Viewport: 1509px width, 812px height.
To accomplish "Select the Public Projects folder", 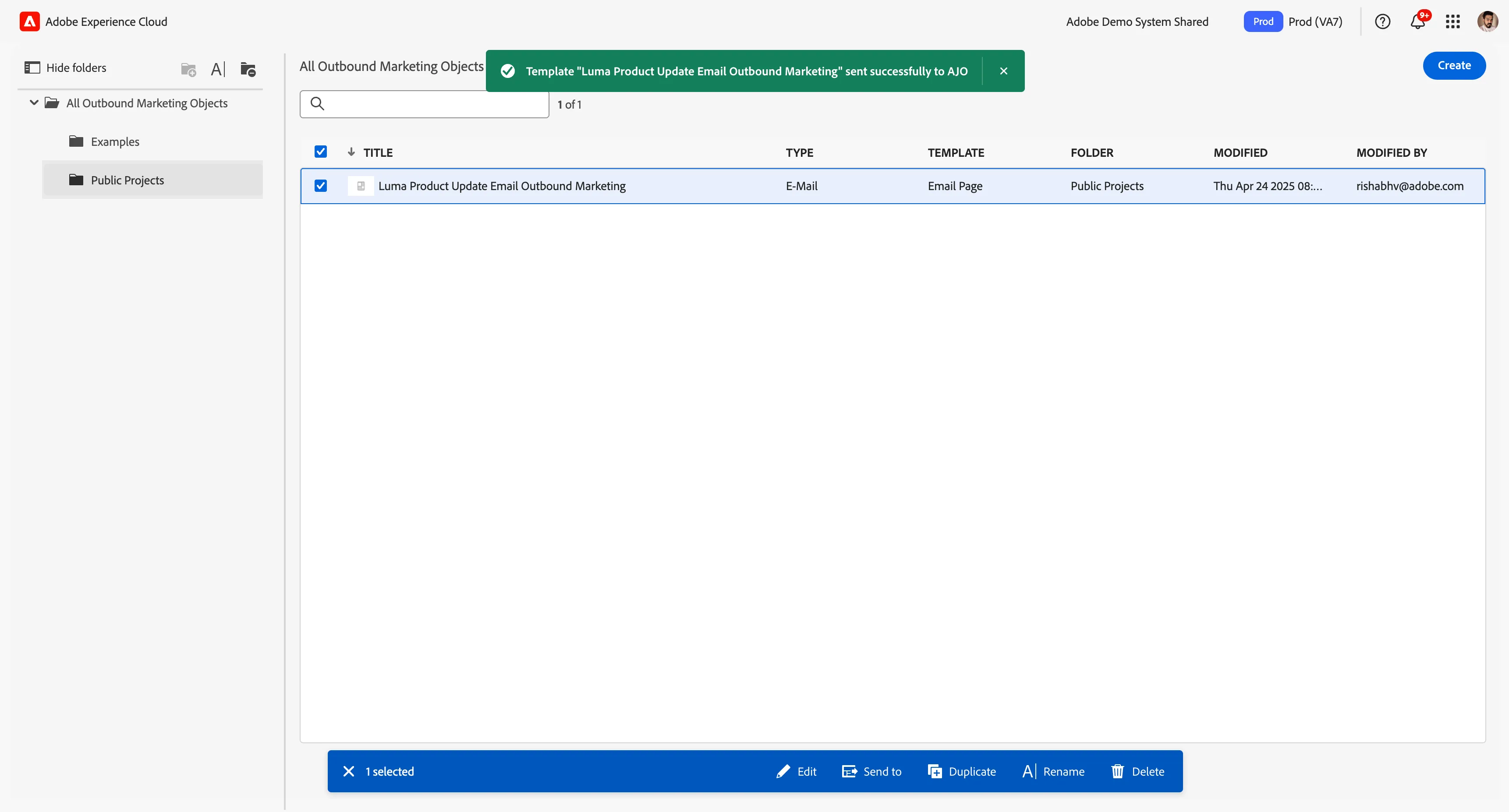I will [x=152, y=180].
